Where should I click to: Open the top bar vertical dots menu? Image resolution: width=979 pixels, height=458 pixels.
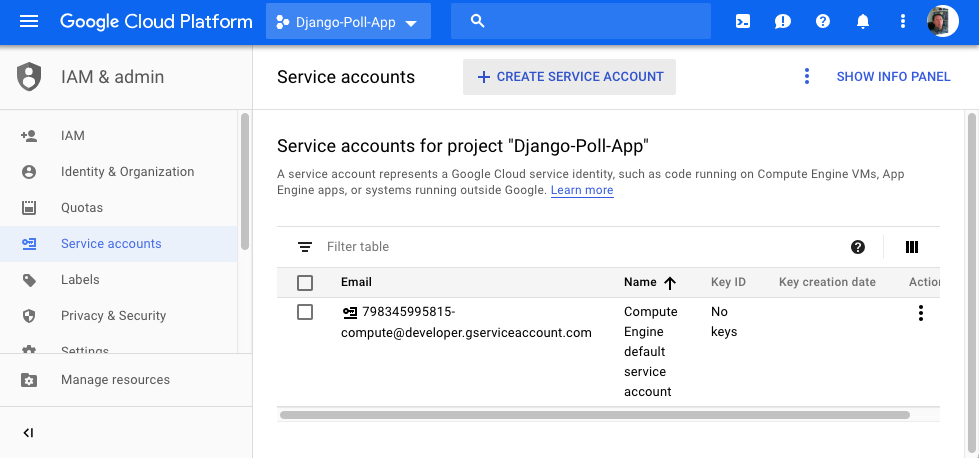[902, 22]
